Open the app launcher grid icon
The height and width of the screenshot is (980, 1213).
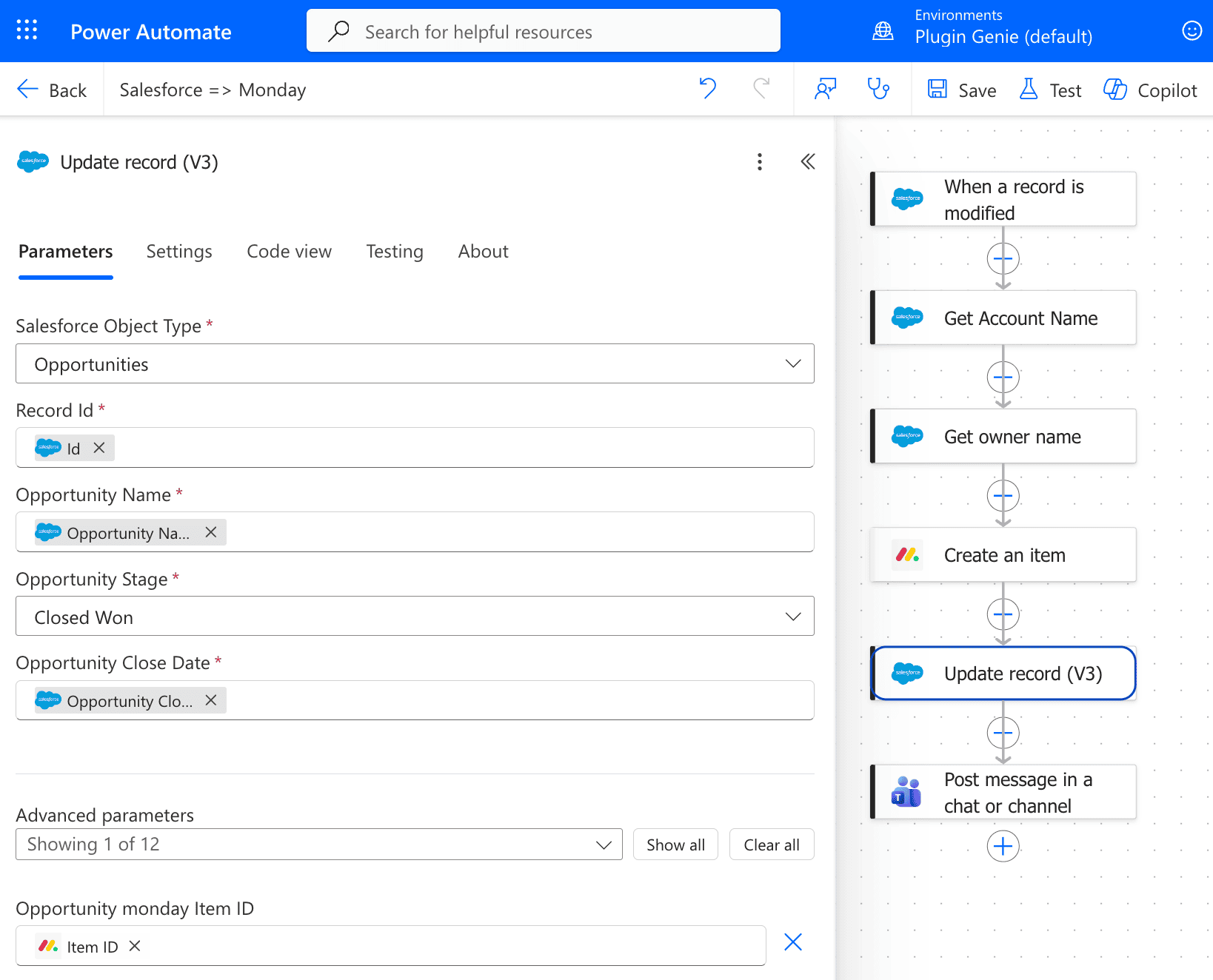(27, 30)
